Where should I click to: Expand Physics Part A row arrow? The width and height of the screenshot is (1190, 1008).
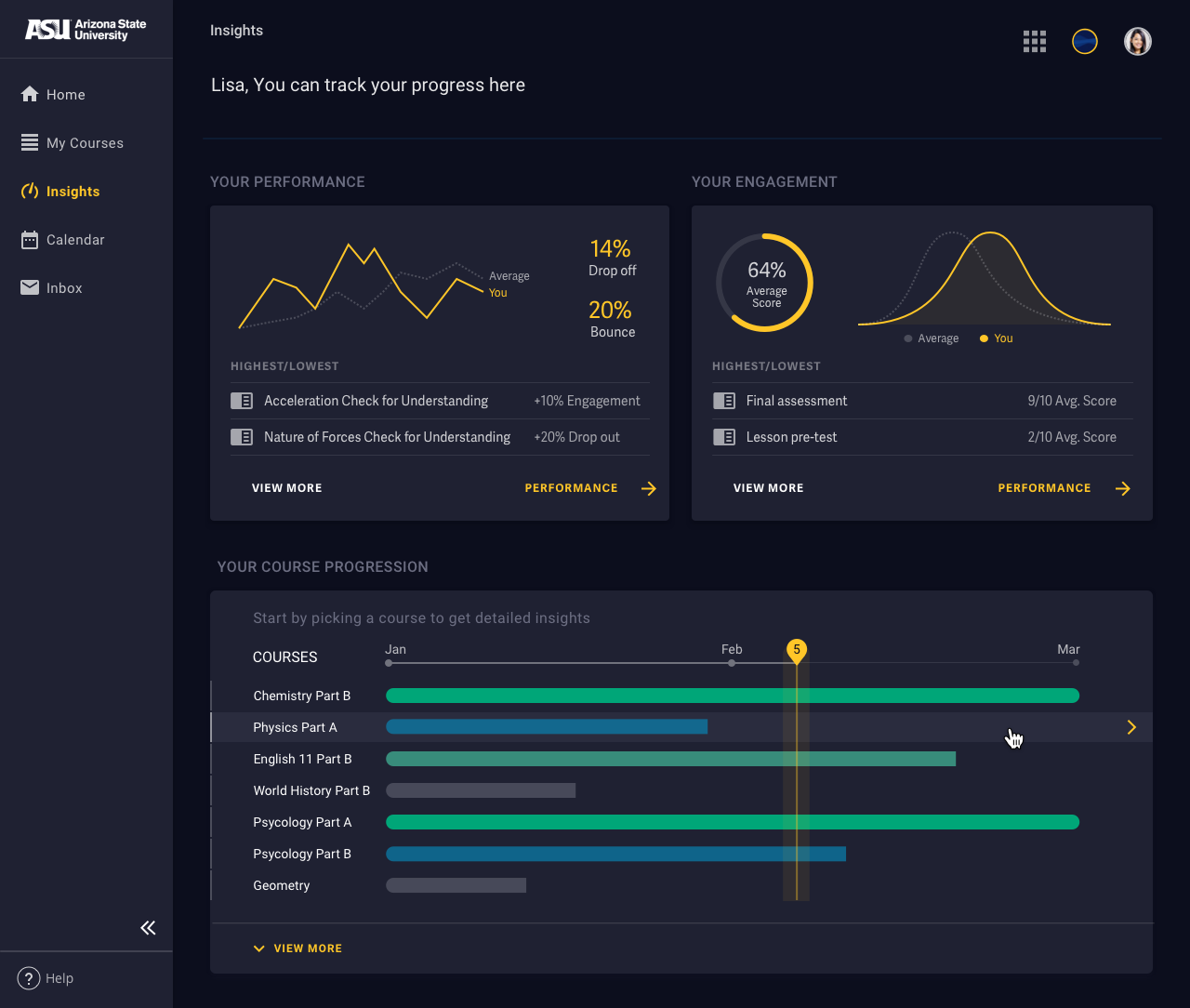1131,727
